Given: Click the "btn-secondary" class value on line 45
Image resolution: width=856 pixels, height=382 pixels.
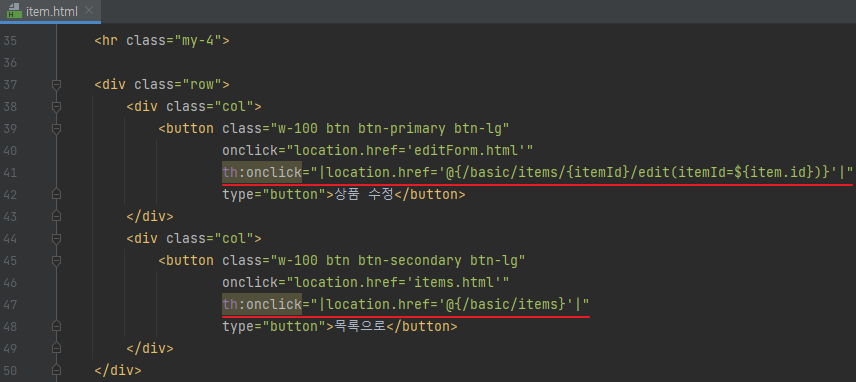Looking at the screenshot, I should [409, 260].
